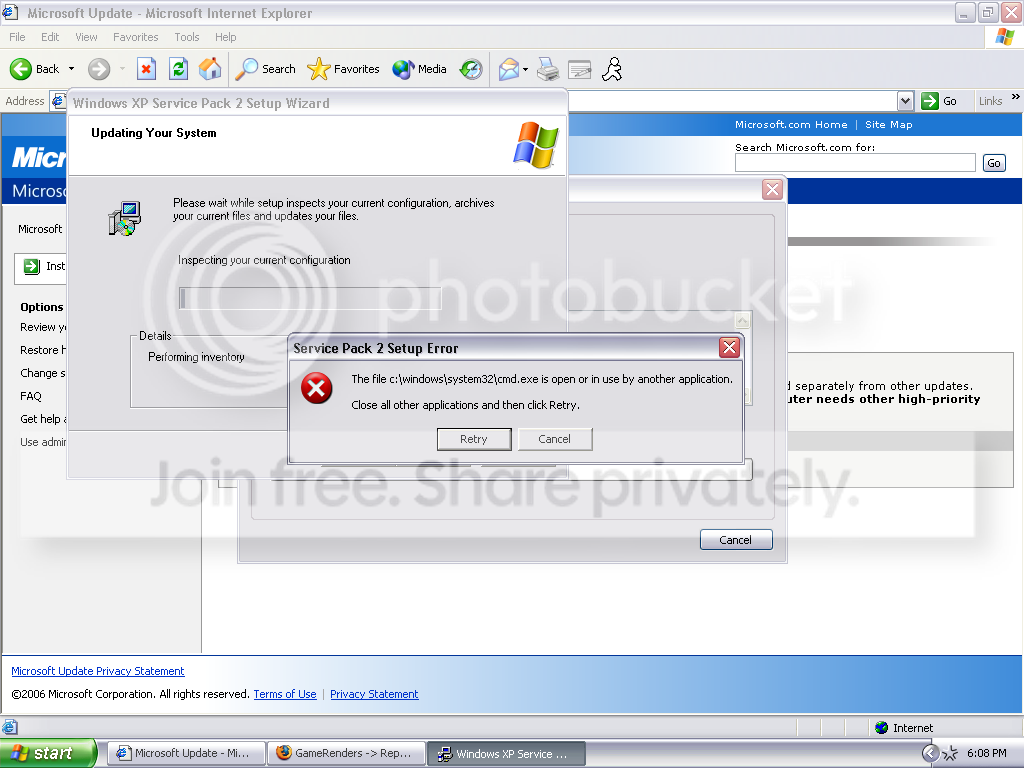Click the red error icon in dialog
The height and width of the screenshot is (768, 1024).
(317, 389)
